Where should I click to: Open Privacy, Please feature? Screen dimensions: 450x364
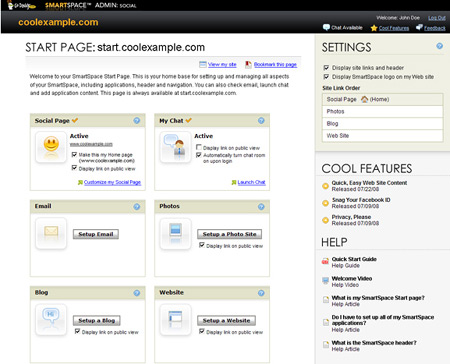(x=351, y=217)
